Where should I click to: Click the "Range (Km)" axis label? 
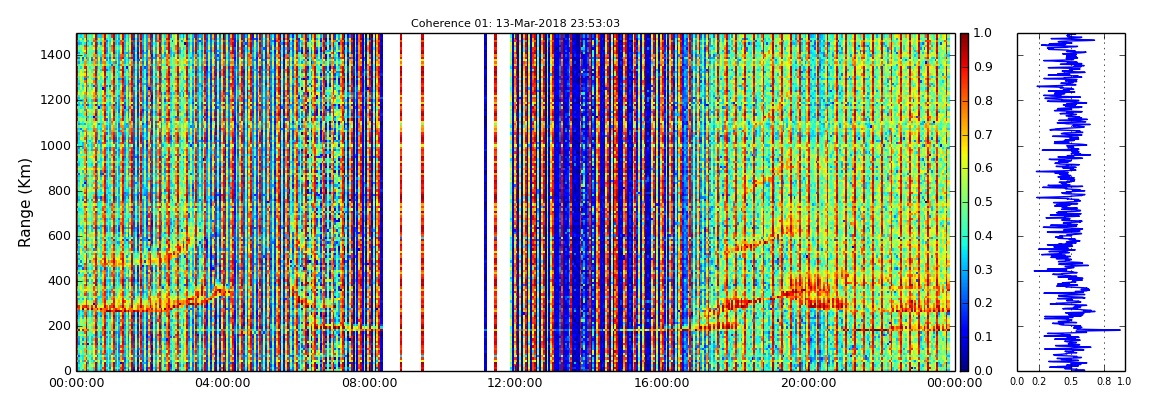coord(24,202)
